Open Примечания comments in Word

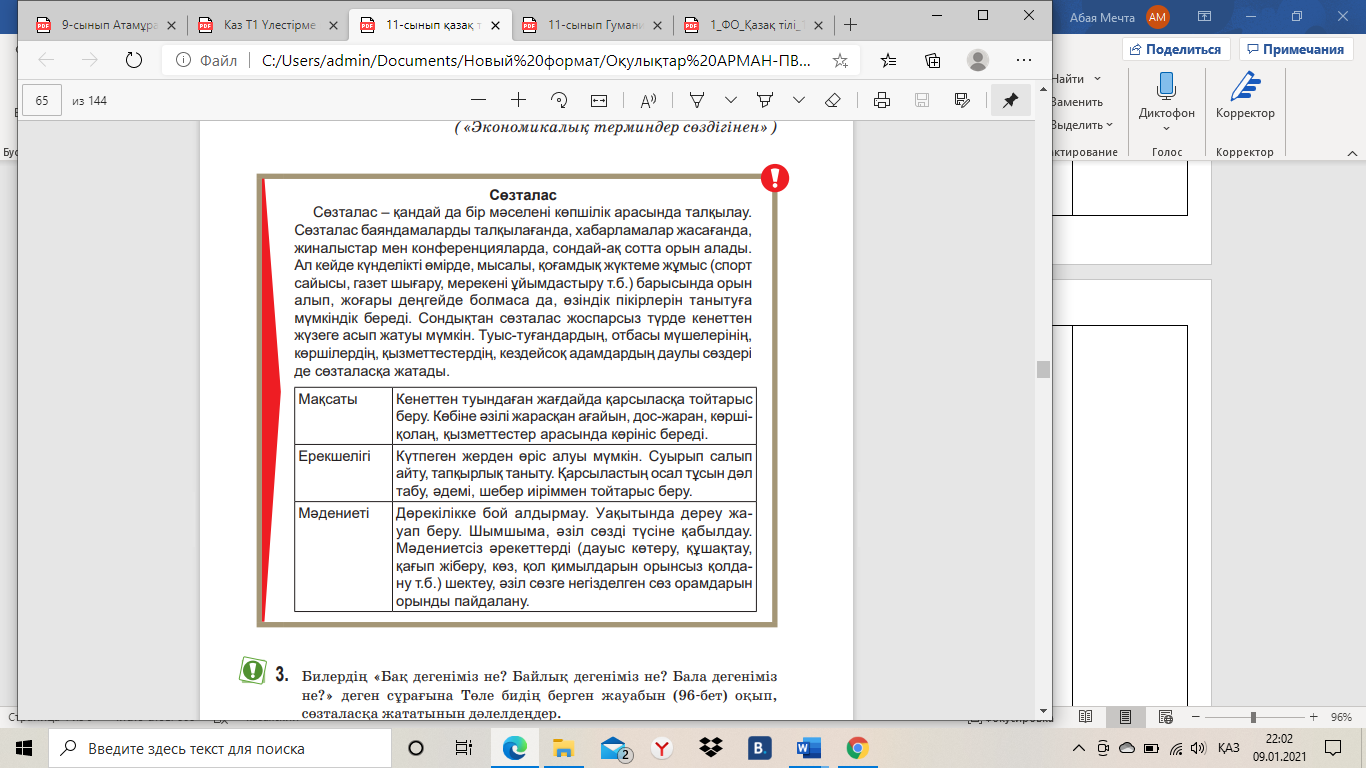(1295, 49)
